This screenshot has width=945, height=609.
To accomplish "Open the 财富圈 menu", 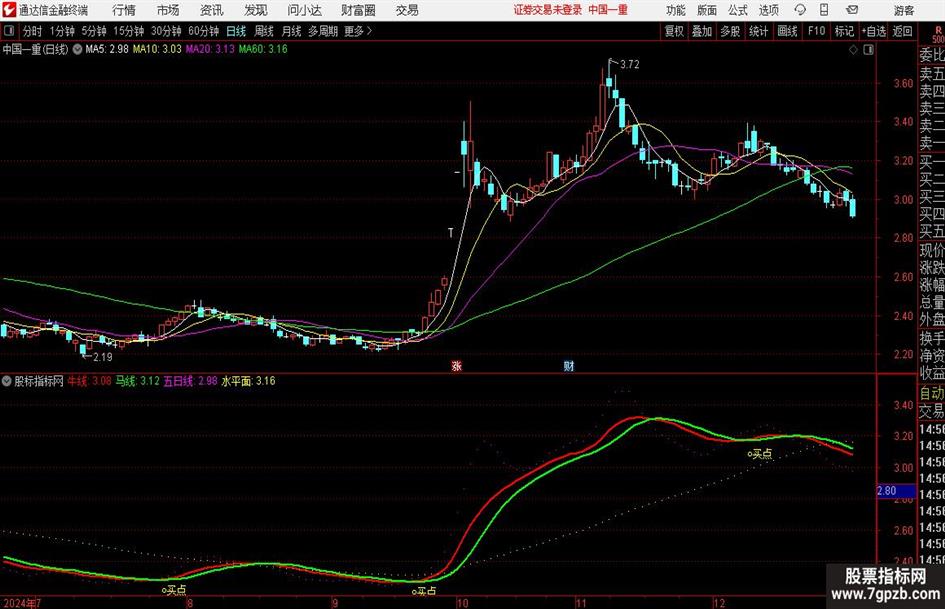I will 358,10.
